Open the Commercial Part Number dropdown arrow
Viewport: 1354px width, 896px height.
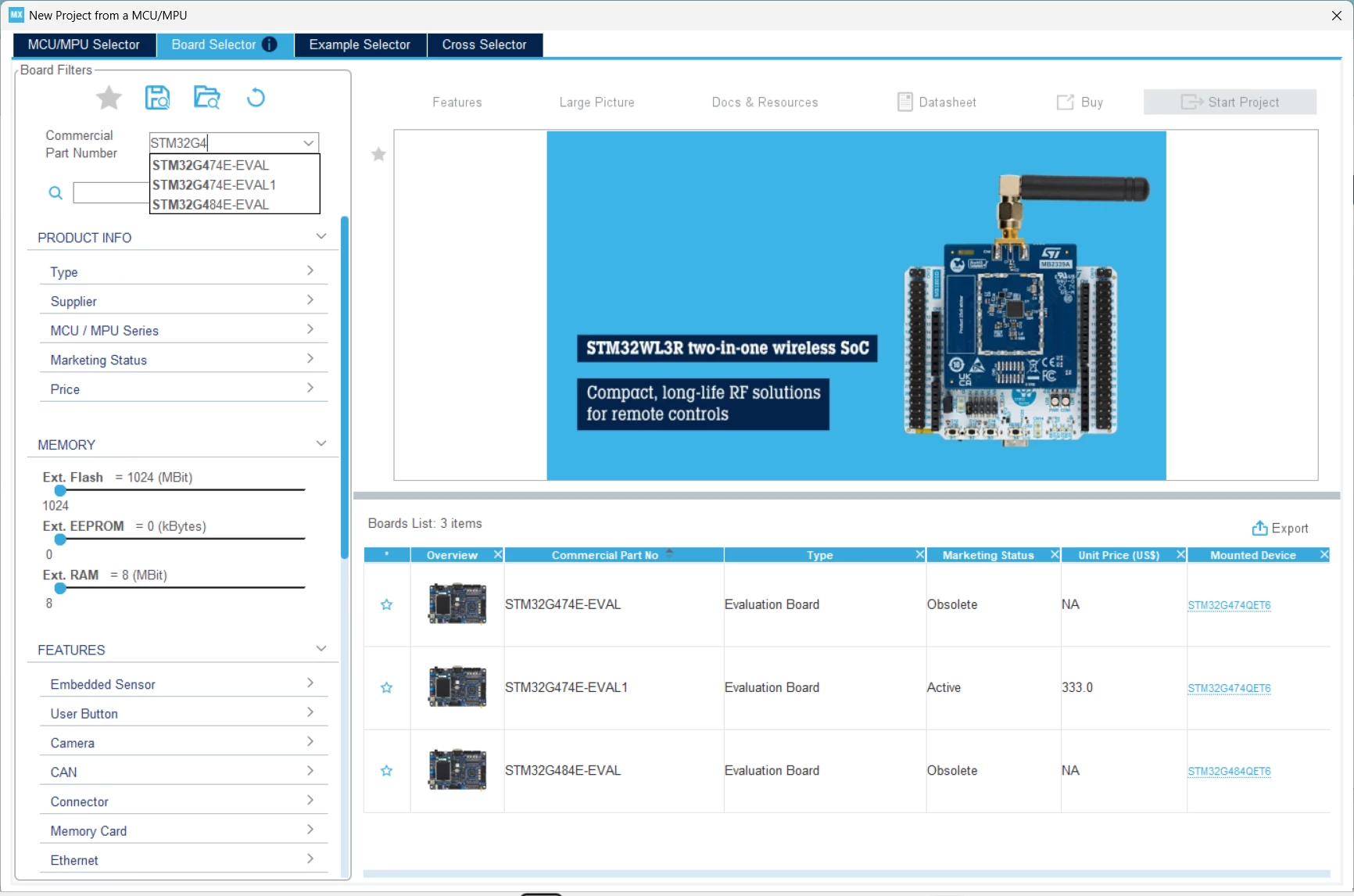(309, 143)
